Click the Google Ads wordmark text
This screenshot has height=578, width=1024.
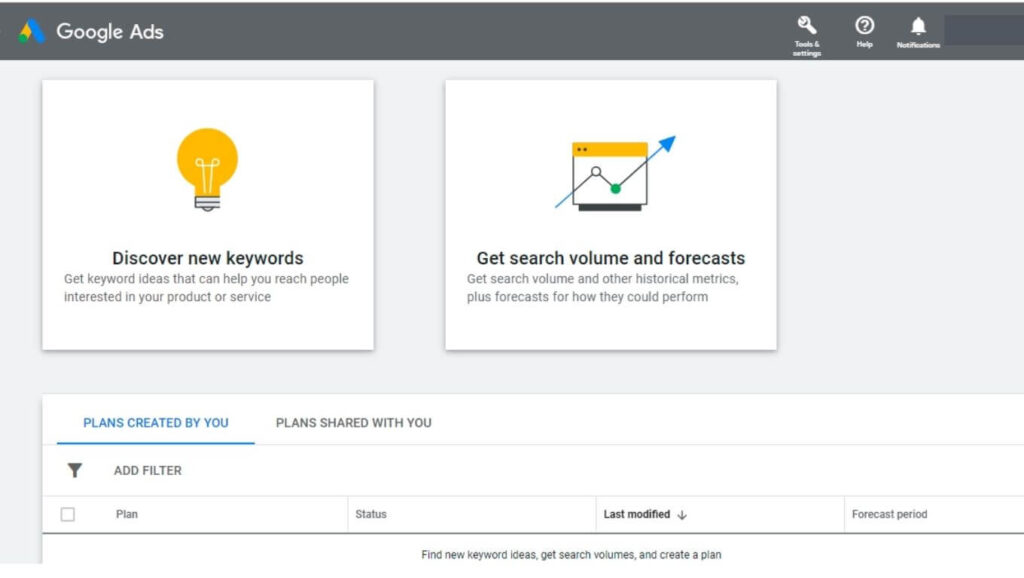pos(110,31)
